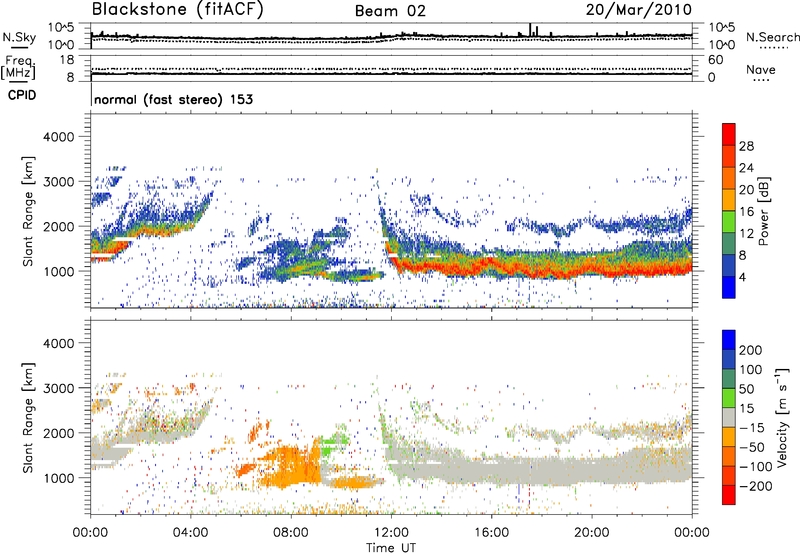Click the '08:00' time axis tick label
The image size is (800, 554).
(291, 533)
